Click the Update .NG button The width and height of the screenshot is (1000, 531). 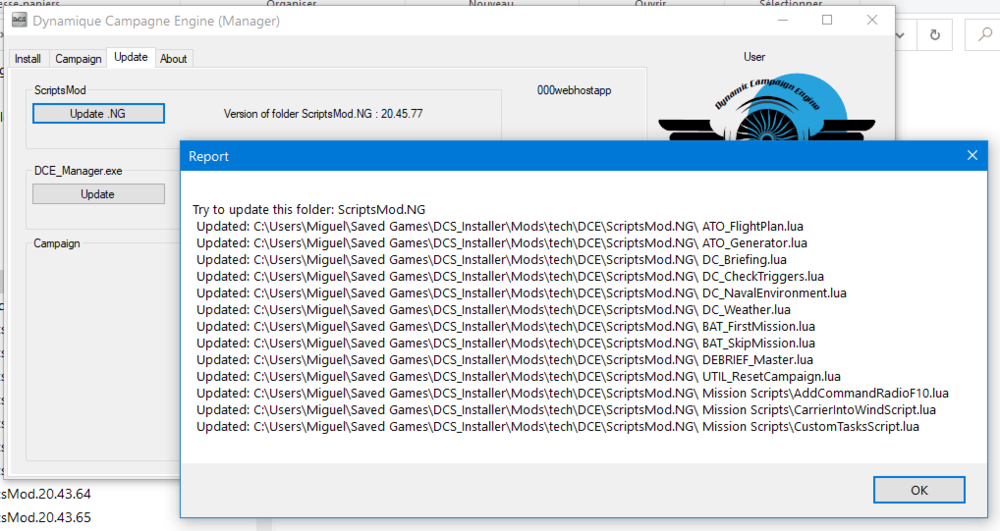(98, 113)
